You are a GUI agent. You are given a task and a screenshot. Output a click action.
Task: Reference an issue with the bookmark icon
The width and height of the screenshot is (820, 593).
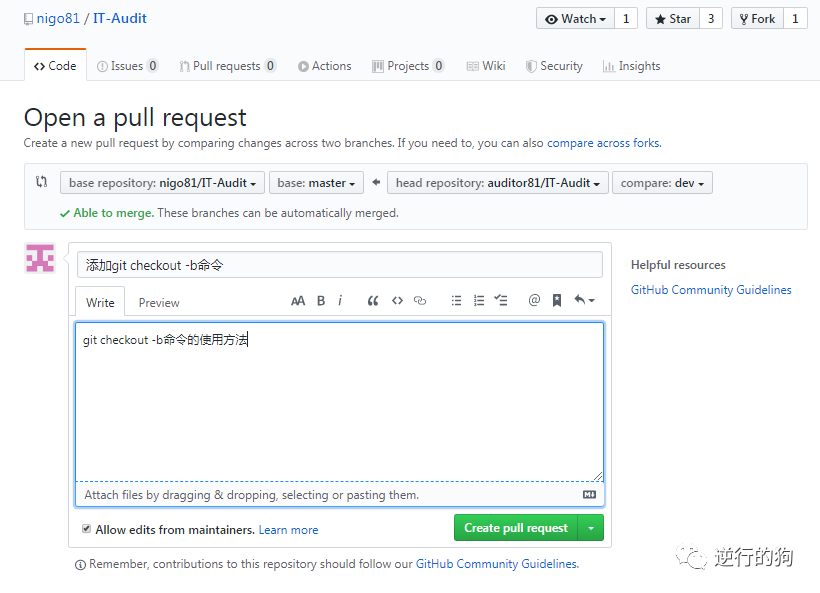(557, 301)
